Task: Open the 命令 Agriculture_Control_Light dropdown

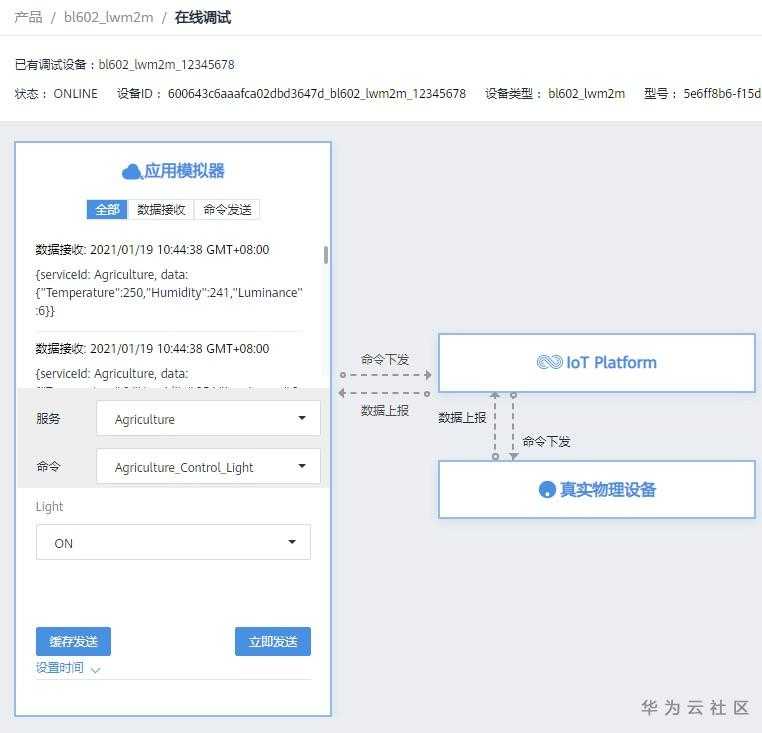Action: (208, 466)
